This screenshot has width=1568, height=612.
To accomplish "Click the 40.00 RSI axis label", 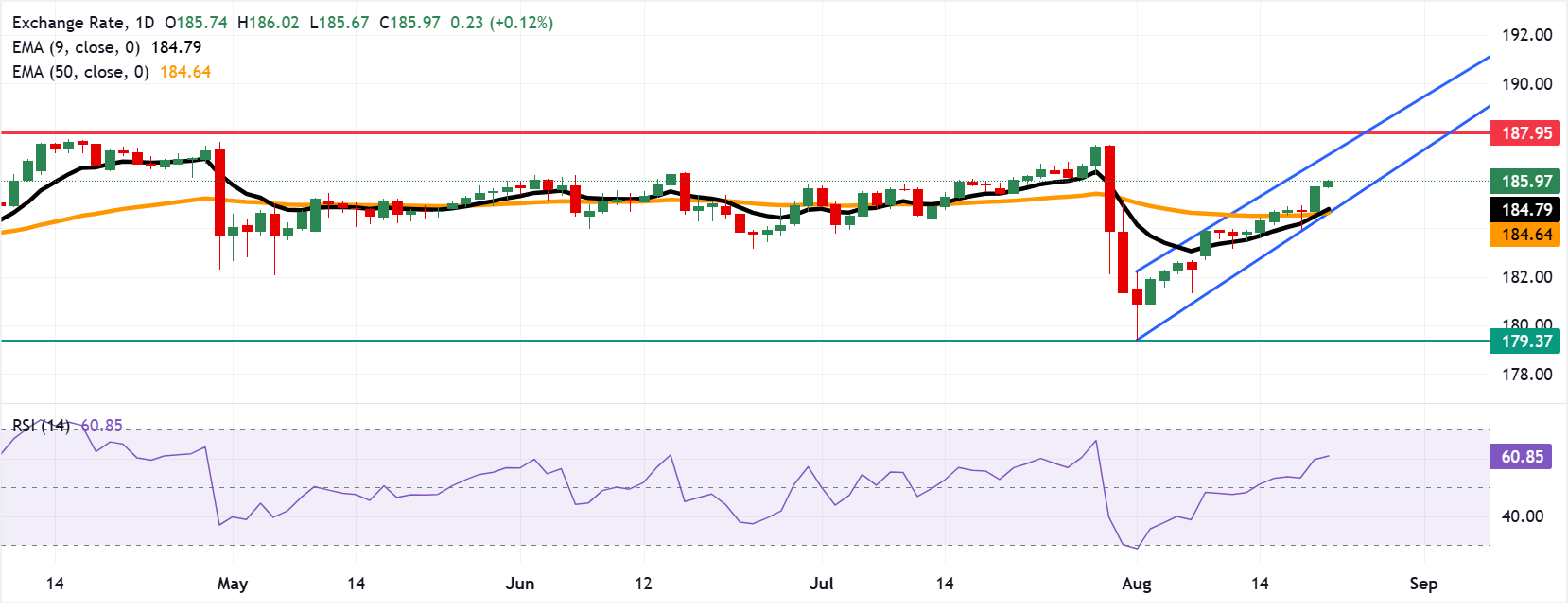I will (1523, 516).
